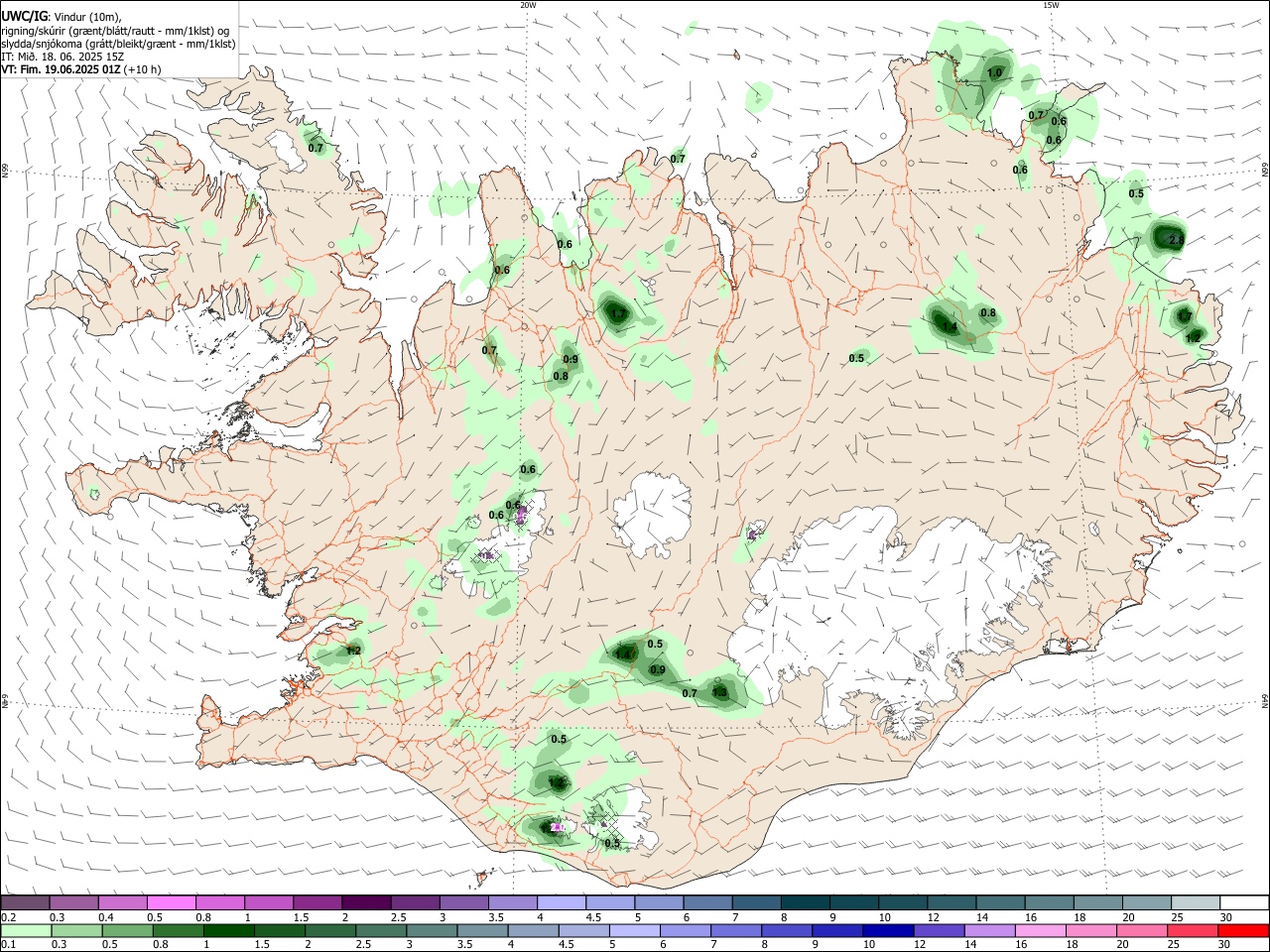
Task: Click the "15W" longitude label at the top
Action: tap(1051, 5)
